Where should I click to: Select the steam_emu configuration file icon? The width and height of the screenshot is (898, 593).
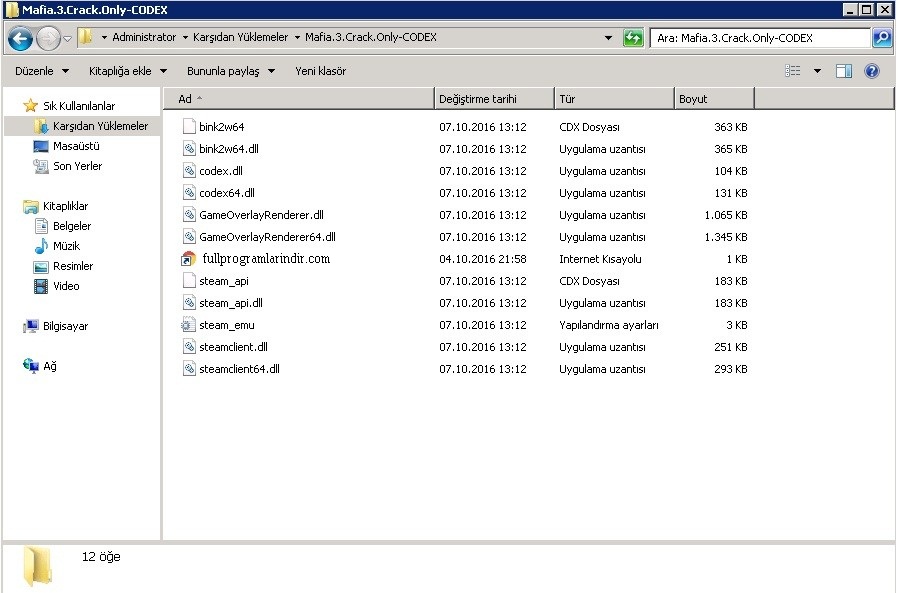pos(189,325)
